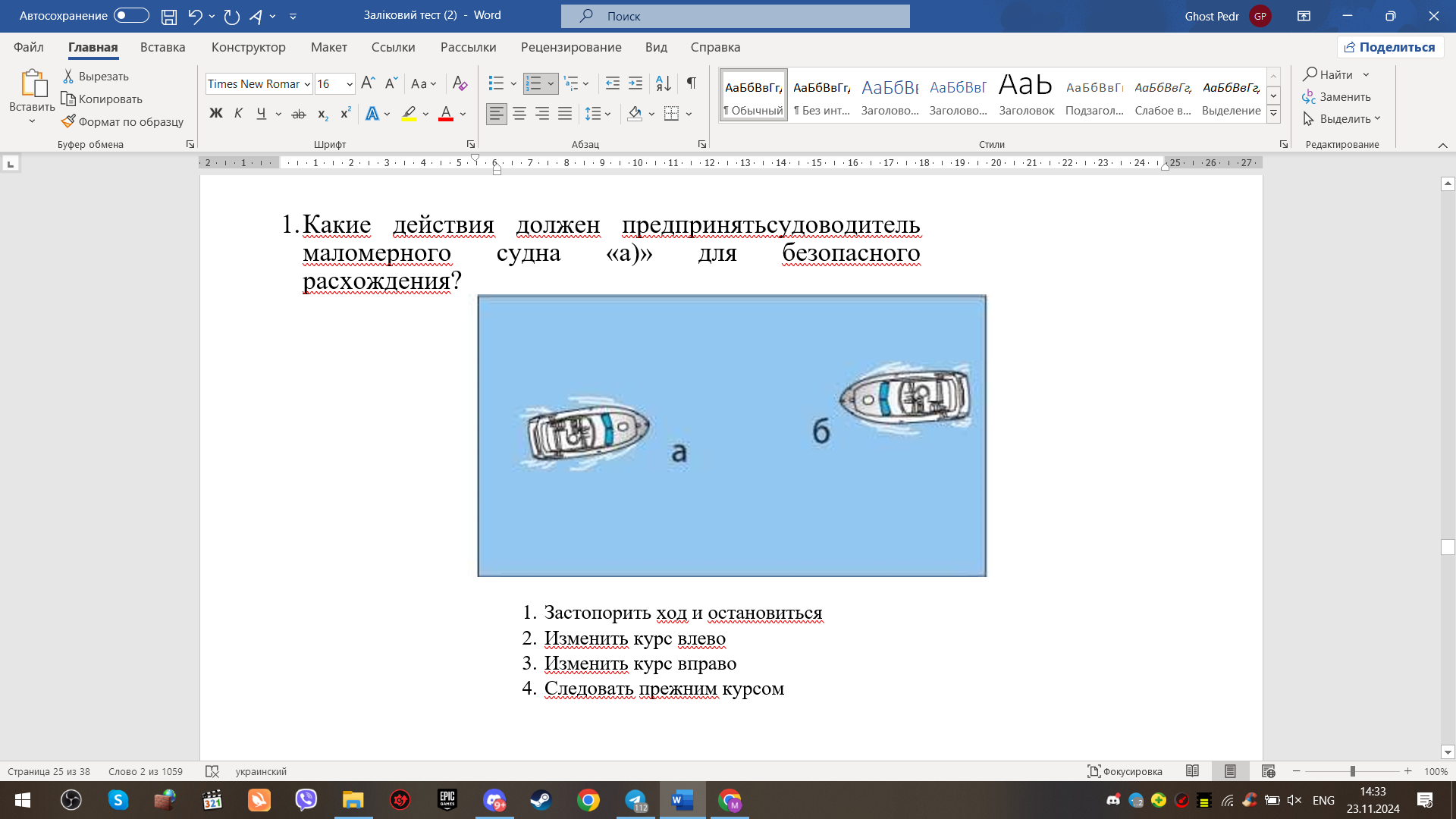The image size is (1456, 819).
Task: Apply red font color
Action: [446, 114]
